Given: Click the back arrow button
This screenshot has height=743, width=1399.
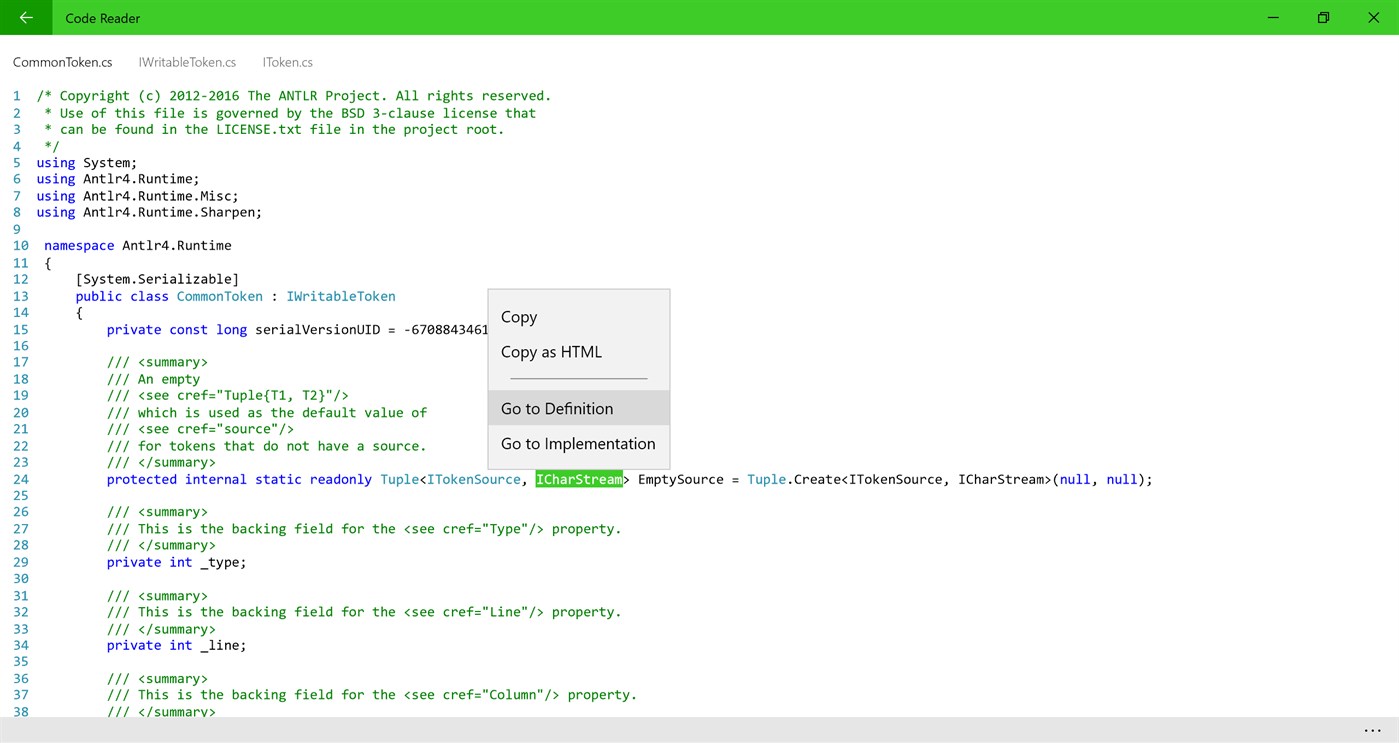Looking at the screenshot, I should [x=26, y=17].
